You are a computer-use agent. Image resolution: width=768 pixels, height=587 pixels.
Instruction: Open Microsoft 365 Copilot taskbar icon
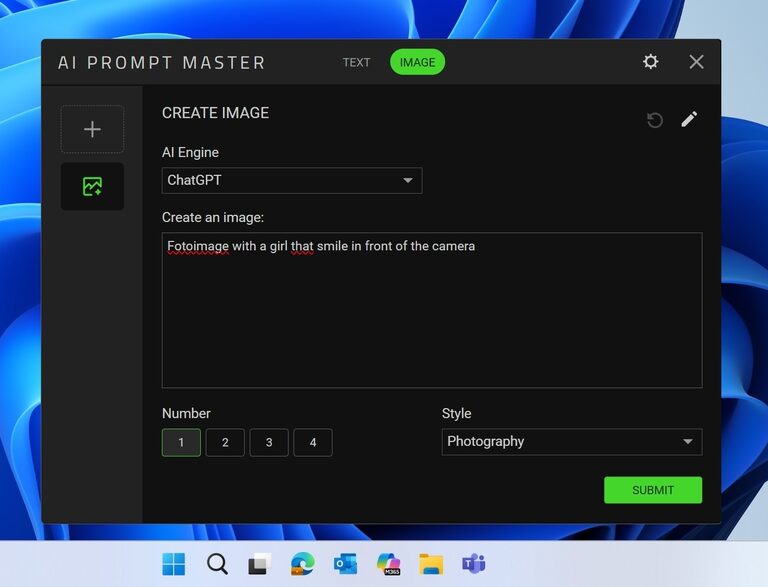click(388, 564)
